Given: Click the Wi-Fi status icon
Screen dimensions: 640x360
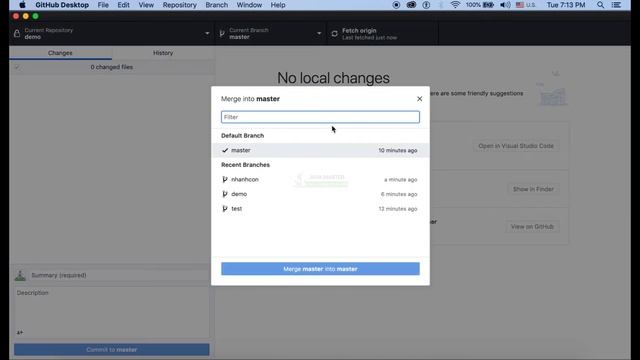Looking at the screenshot, I should 455,5.
